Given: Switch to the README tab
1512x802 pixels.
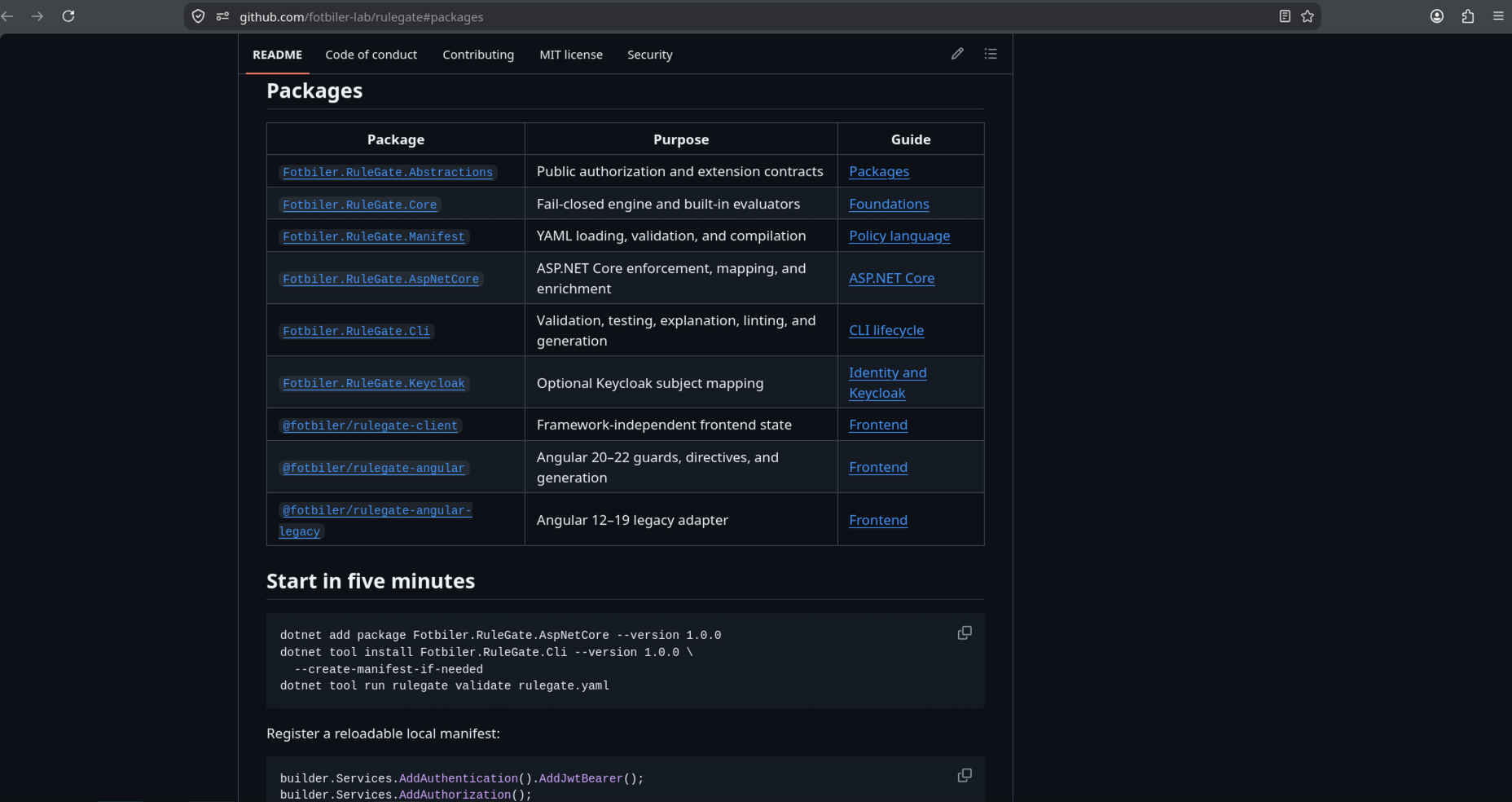Looking at the screenshot, I should [277, 55].
